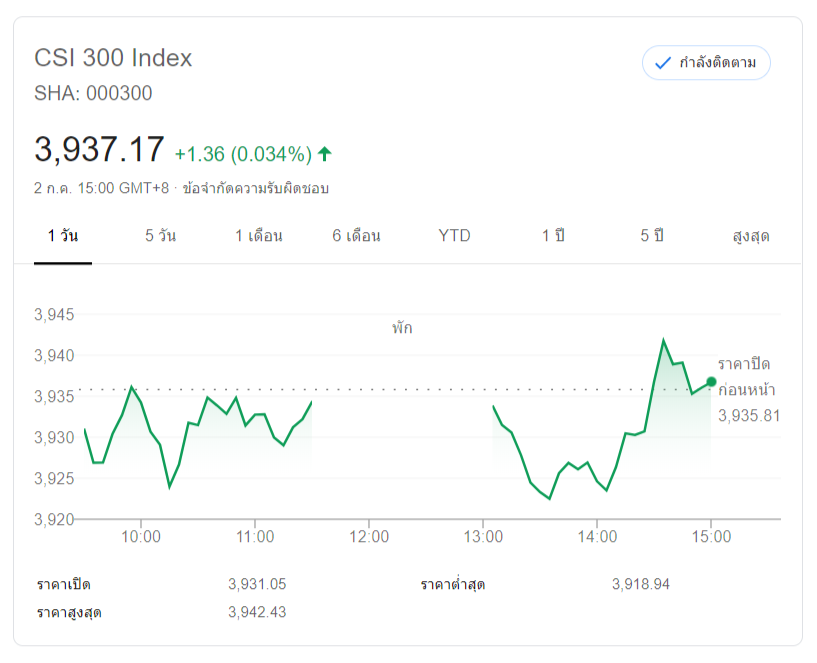Click the green up arrow icon
817x663 pixels.
coord(324,154)
